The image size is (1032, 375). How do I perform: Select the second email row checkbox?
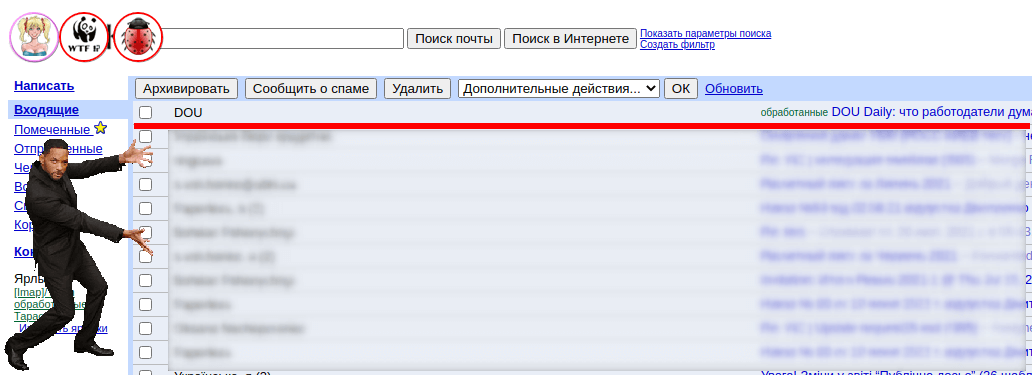[x=145, y=136]
